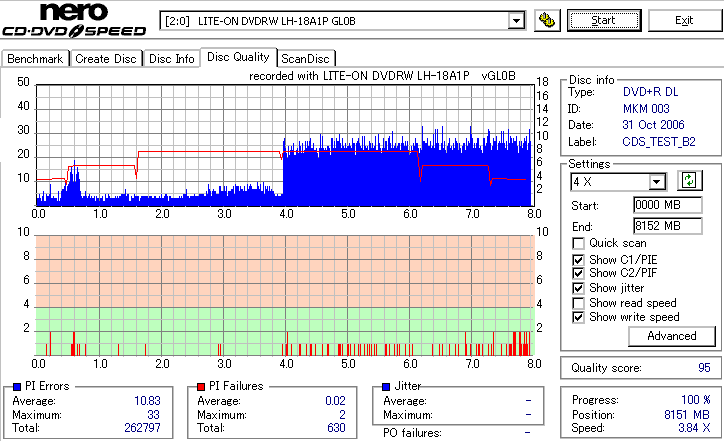Viewport: 724px width, 441px height.
Task: Toggle the Show C2/PIF checkbox
Action: pyautogui.click(x=578, y=273)
